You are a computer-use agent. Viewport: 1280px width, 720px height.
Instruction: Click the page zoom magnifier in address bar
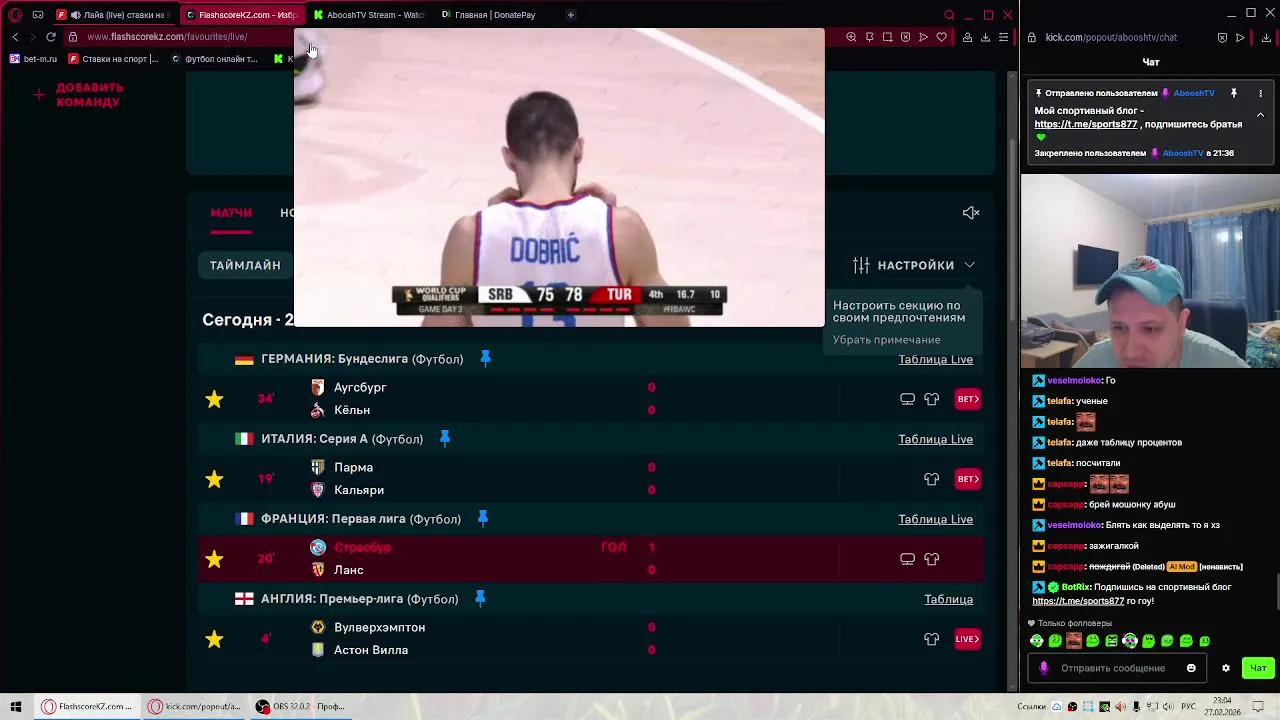point(851,37)
